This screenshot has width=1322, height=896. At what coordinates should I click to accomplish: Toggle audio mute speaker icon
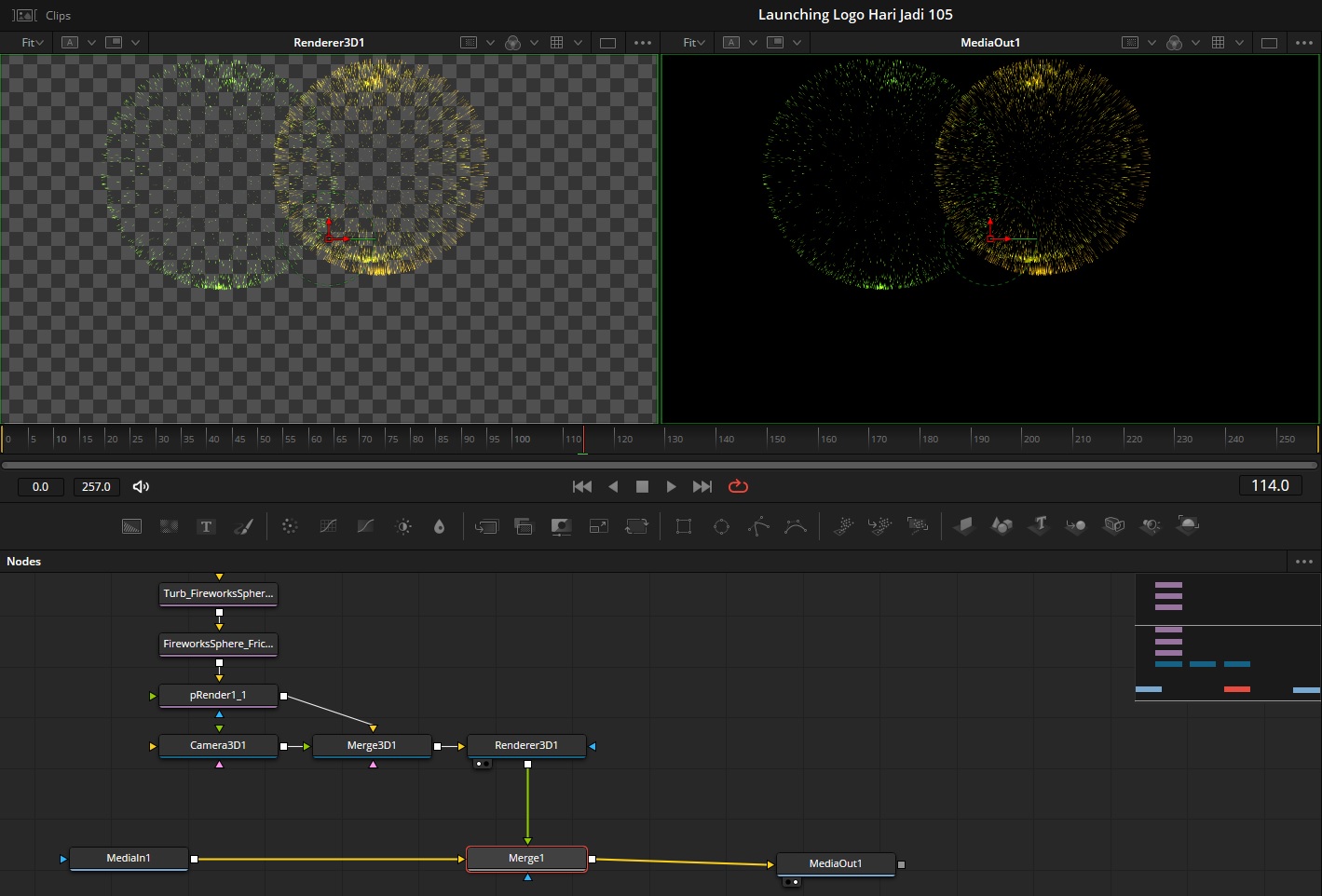tap(141, 487)
